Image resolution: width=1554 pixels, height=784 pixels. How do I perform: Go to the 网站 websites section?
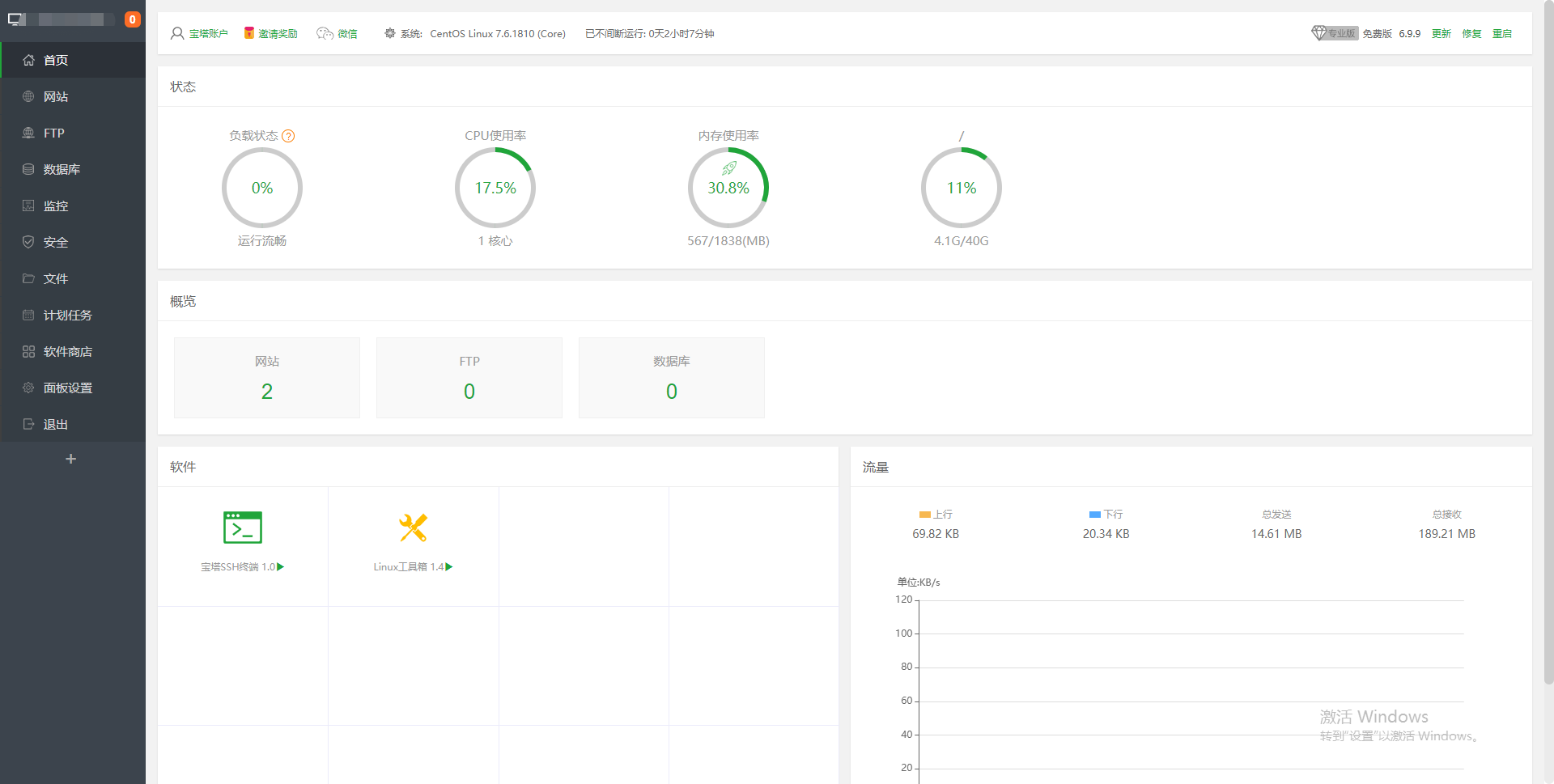click(73, 96)
